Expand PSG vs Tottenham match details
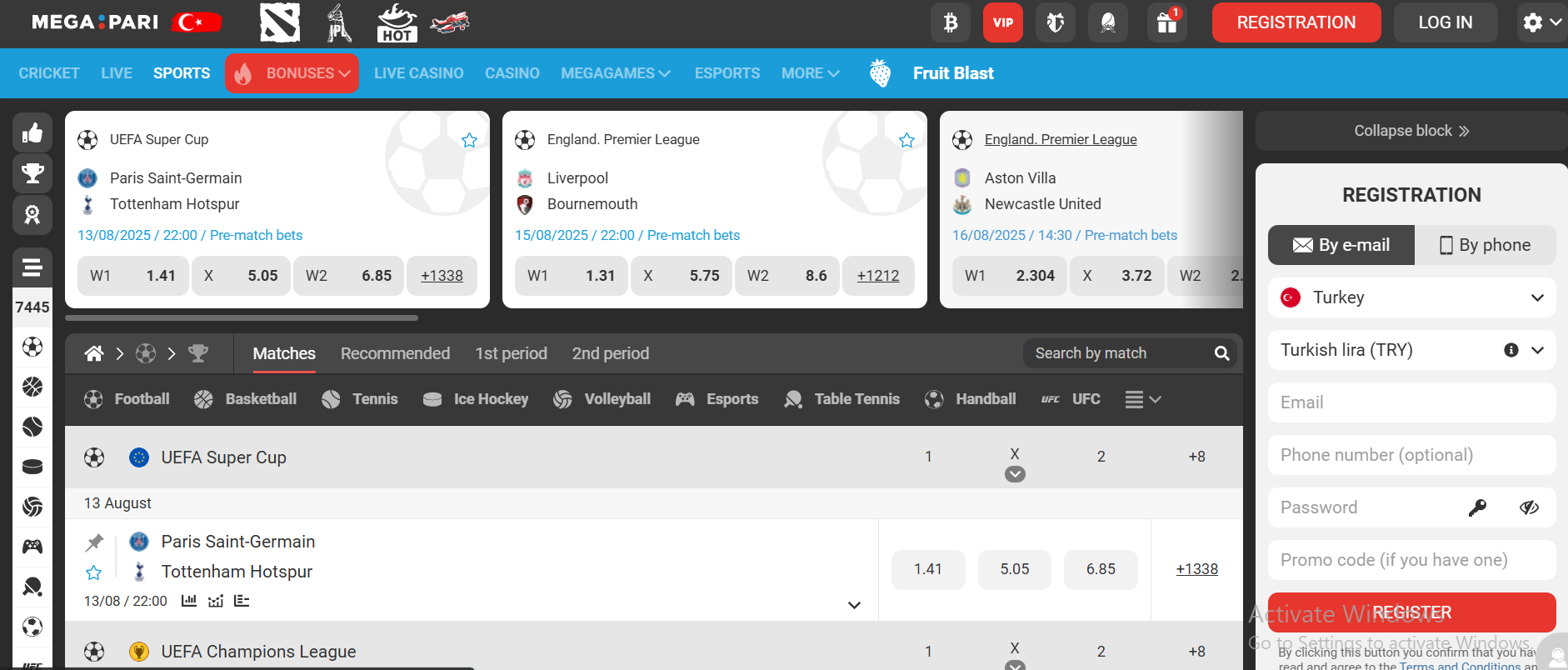Image resolution: width=1568 pixels, height=670 pixels. (854, 605)
